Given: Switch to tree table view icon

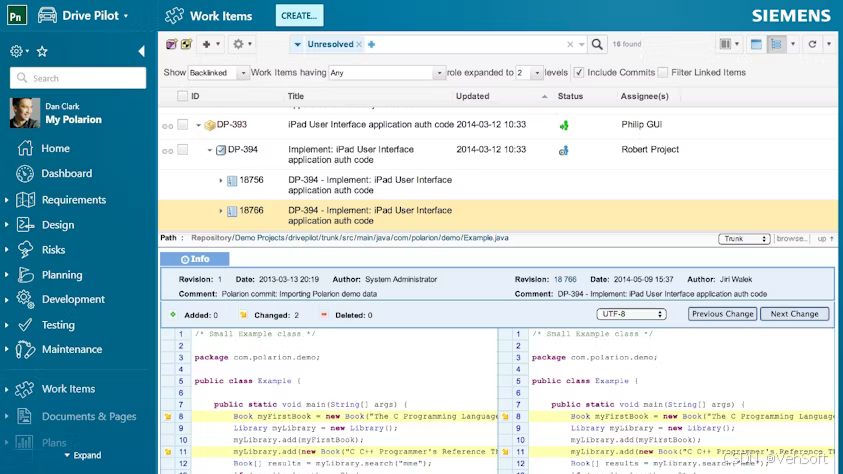Looking at the screenshot, I should [x=776, y=44].
